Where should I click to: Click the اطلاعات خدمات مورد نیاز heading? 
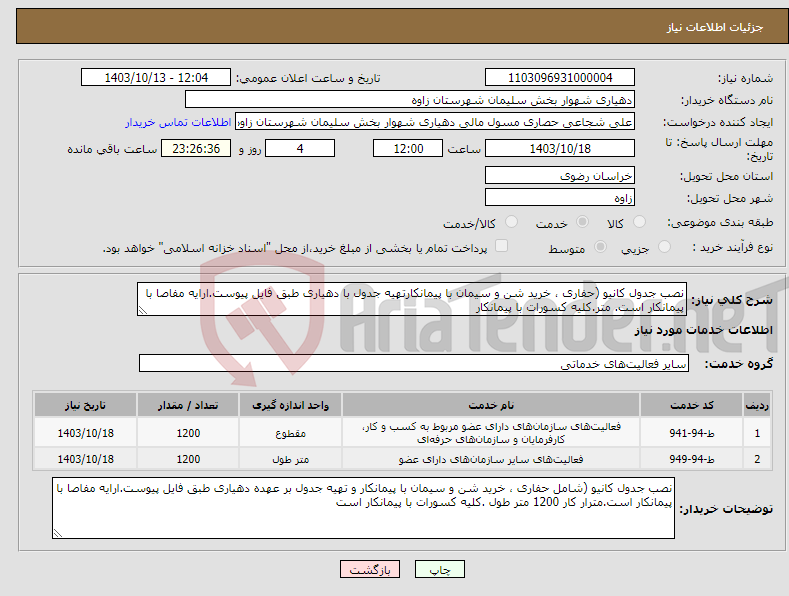[703, 330]
